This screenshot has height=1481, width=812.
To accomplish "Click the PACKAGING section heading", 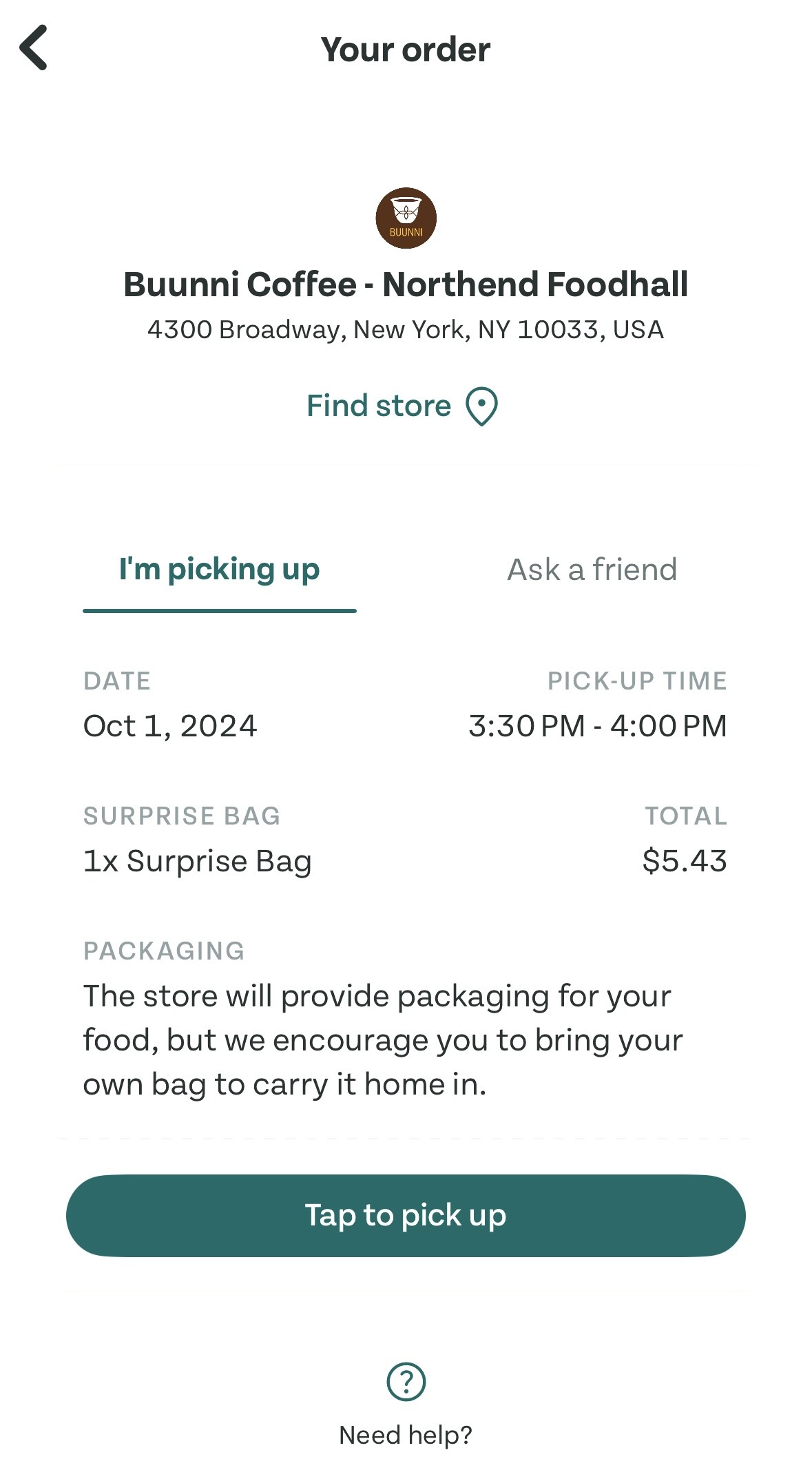I will [164, 951].
